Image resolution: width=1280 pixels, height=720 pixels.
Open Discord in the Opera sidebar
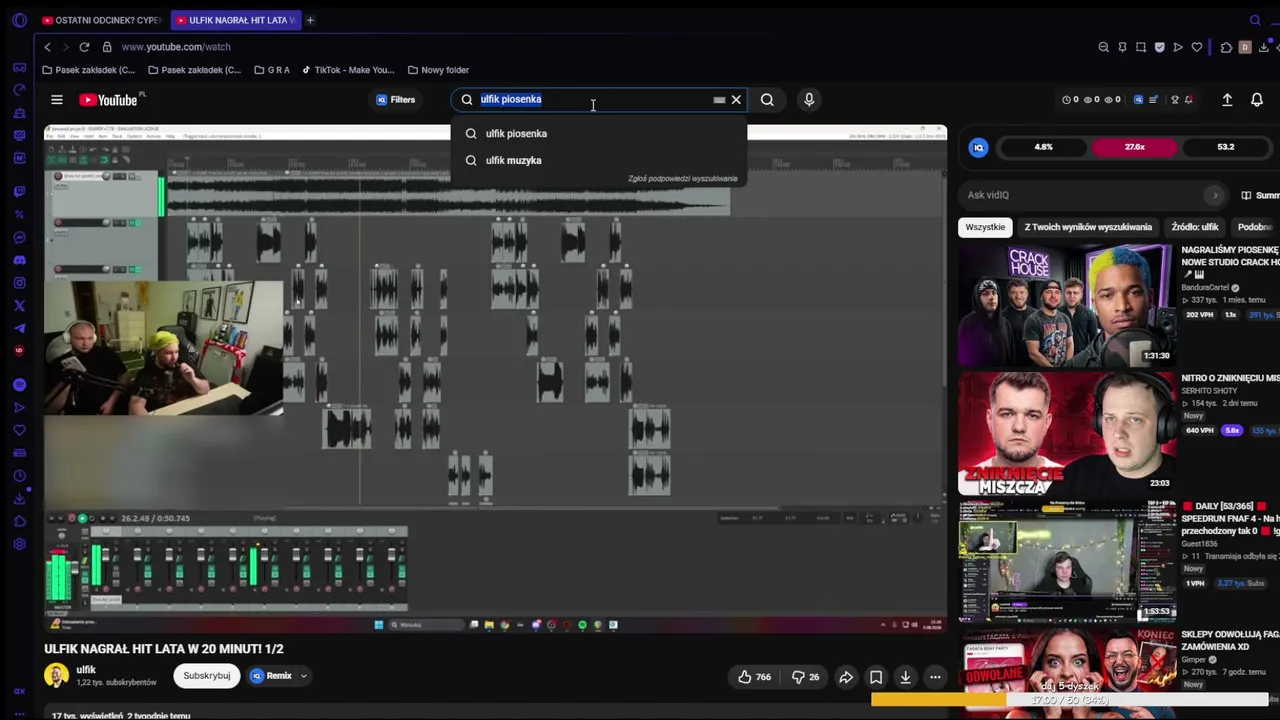19,260
